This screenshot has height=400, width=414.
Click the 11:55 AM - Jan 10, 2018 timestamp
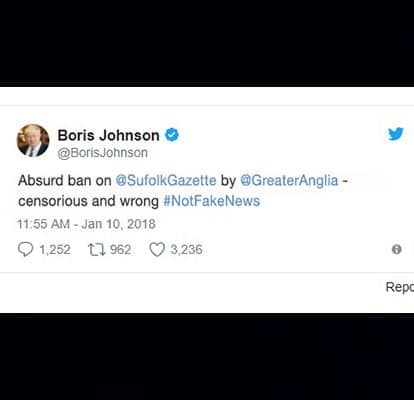click(x=86, y=224)
